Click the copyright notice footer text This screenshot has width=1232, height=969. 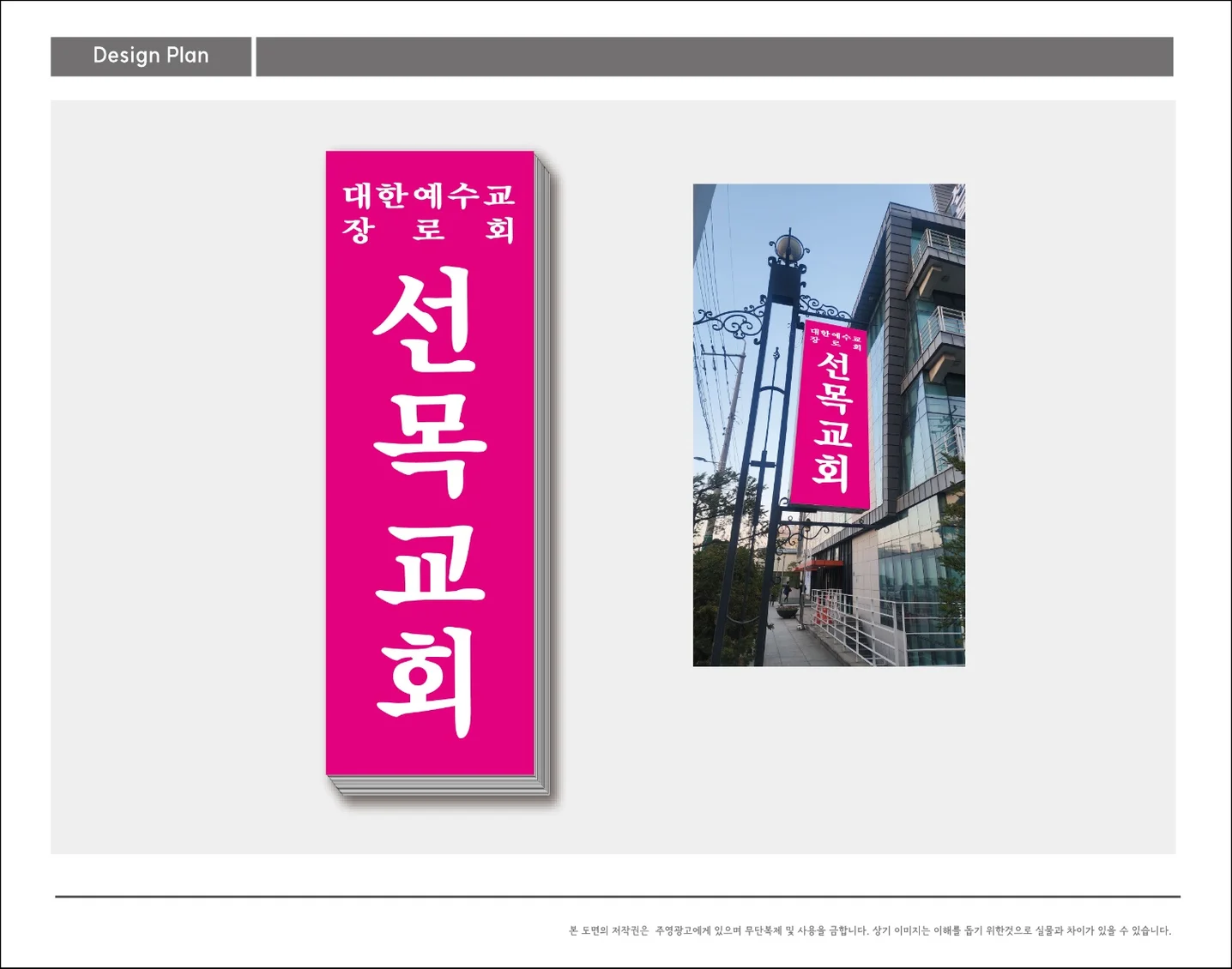869,930
